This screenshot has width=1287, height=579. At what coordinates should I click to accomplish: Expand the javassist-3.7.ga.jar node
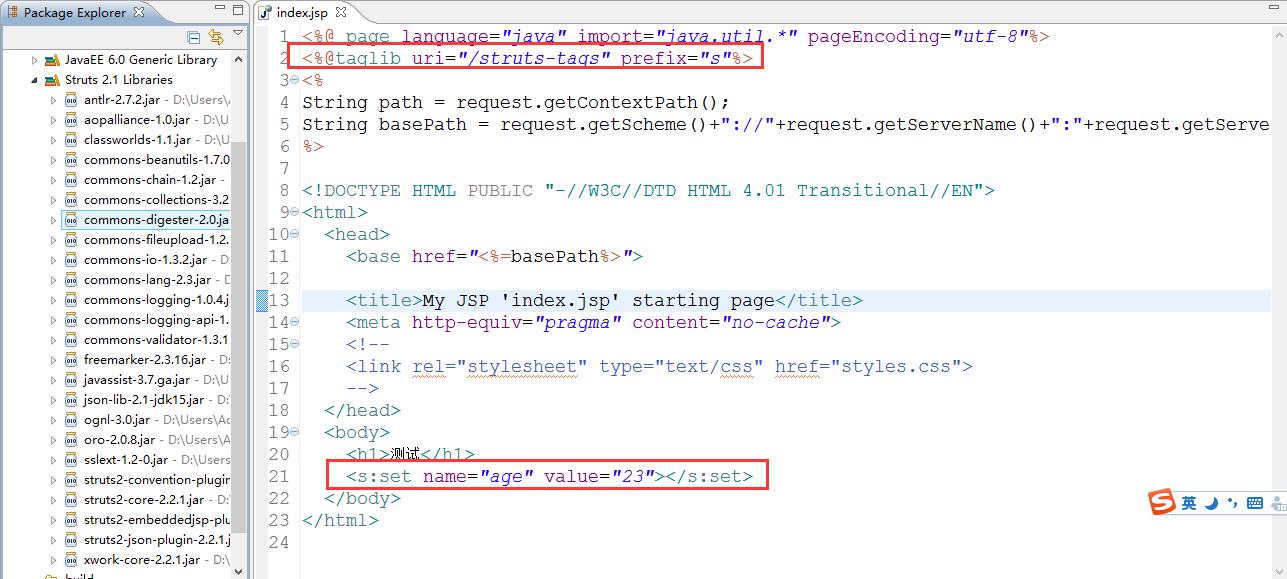pos(54,380)
